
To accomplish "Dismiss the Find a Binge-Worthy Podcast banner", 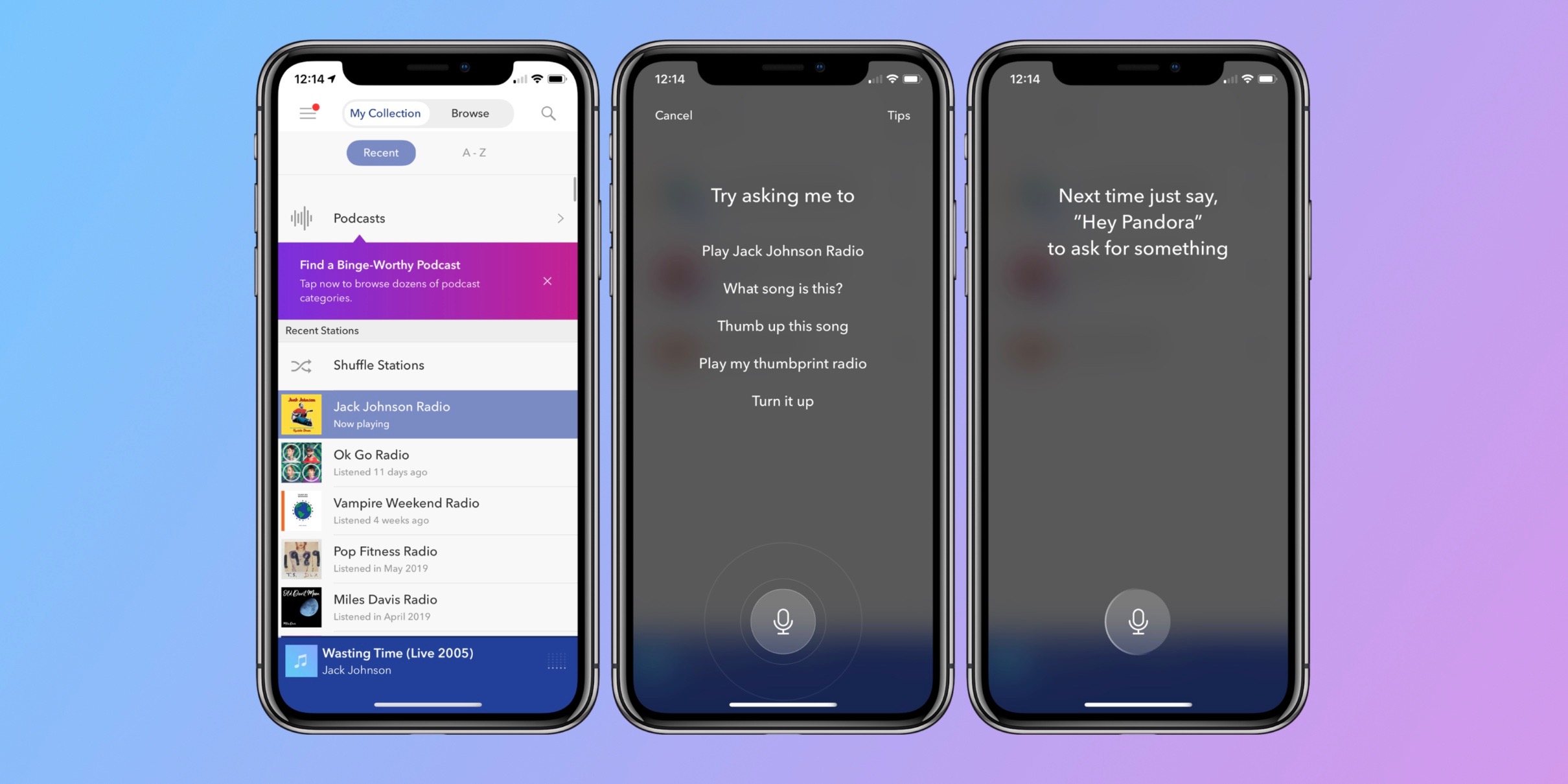I will click(x=547, y=281).
